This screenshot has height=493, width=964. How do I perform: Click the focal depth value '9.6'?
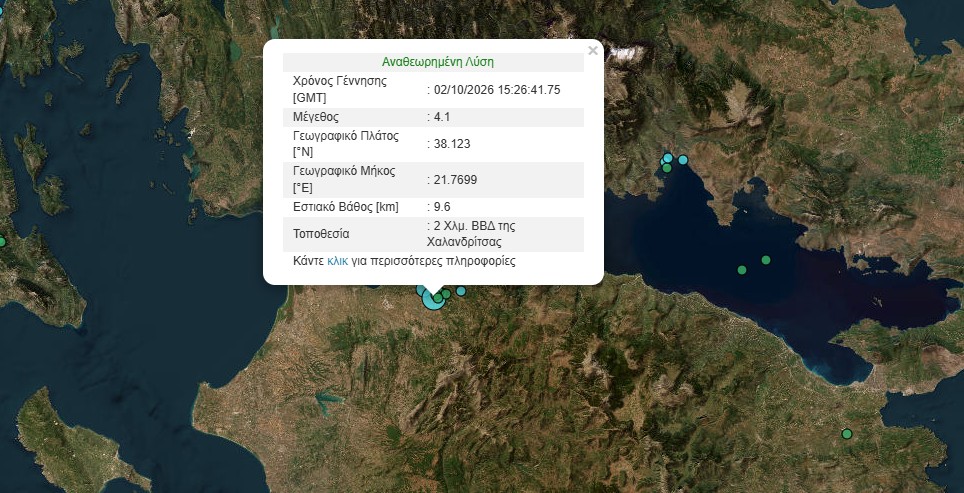click(441, 207)
